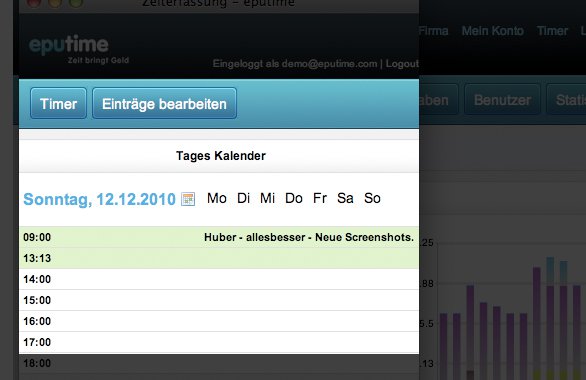The width and height of the screenshot is (586, 380).
Task: Click the Sonntag, 12.12.2010 date heading
Action: (x=99, y=199)
